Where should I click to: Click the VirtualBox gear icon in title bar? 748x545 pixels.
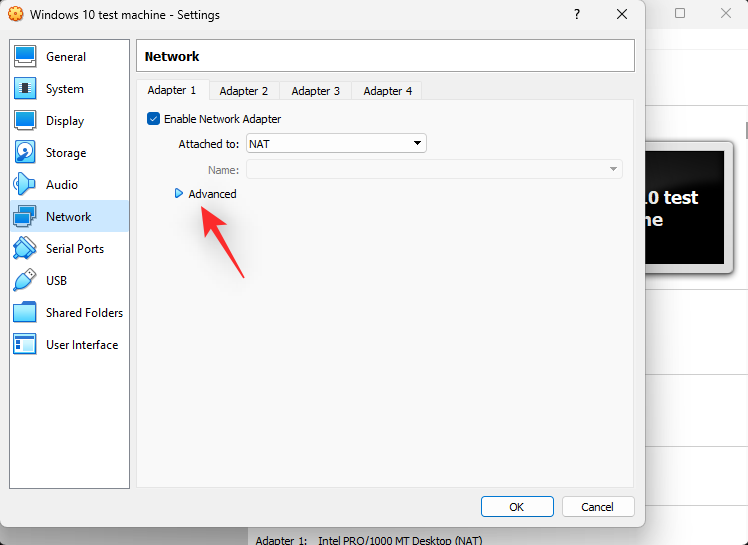15,14
